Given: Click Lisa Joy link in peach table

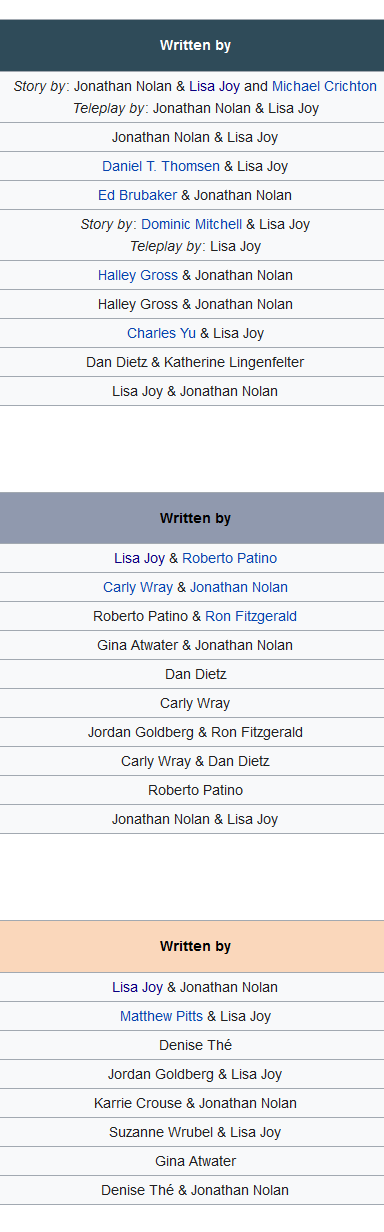Looking at the screenshot, I should [137, 987].
